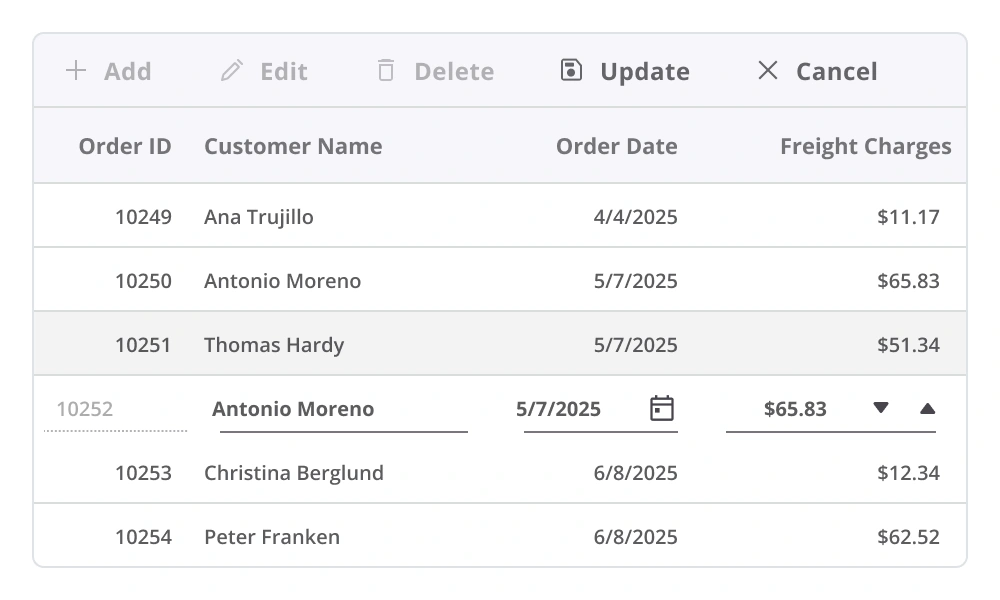Click the Update toolbar label
Viewport: 1000px width, 600px height.
(644, 71)
